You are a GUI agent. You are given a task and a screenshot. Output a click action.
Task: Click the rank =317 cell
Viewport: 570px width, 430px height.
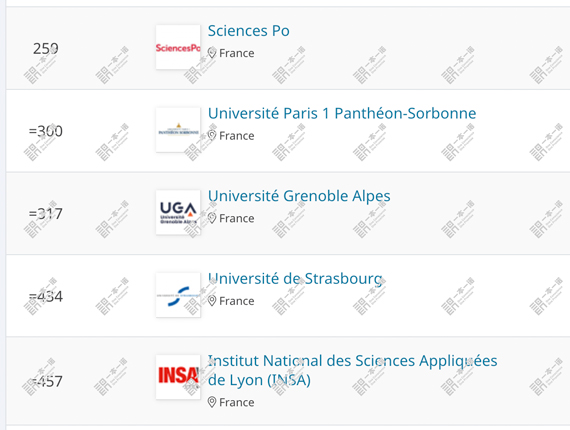coord(46,213)
